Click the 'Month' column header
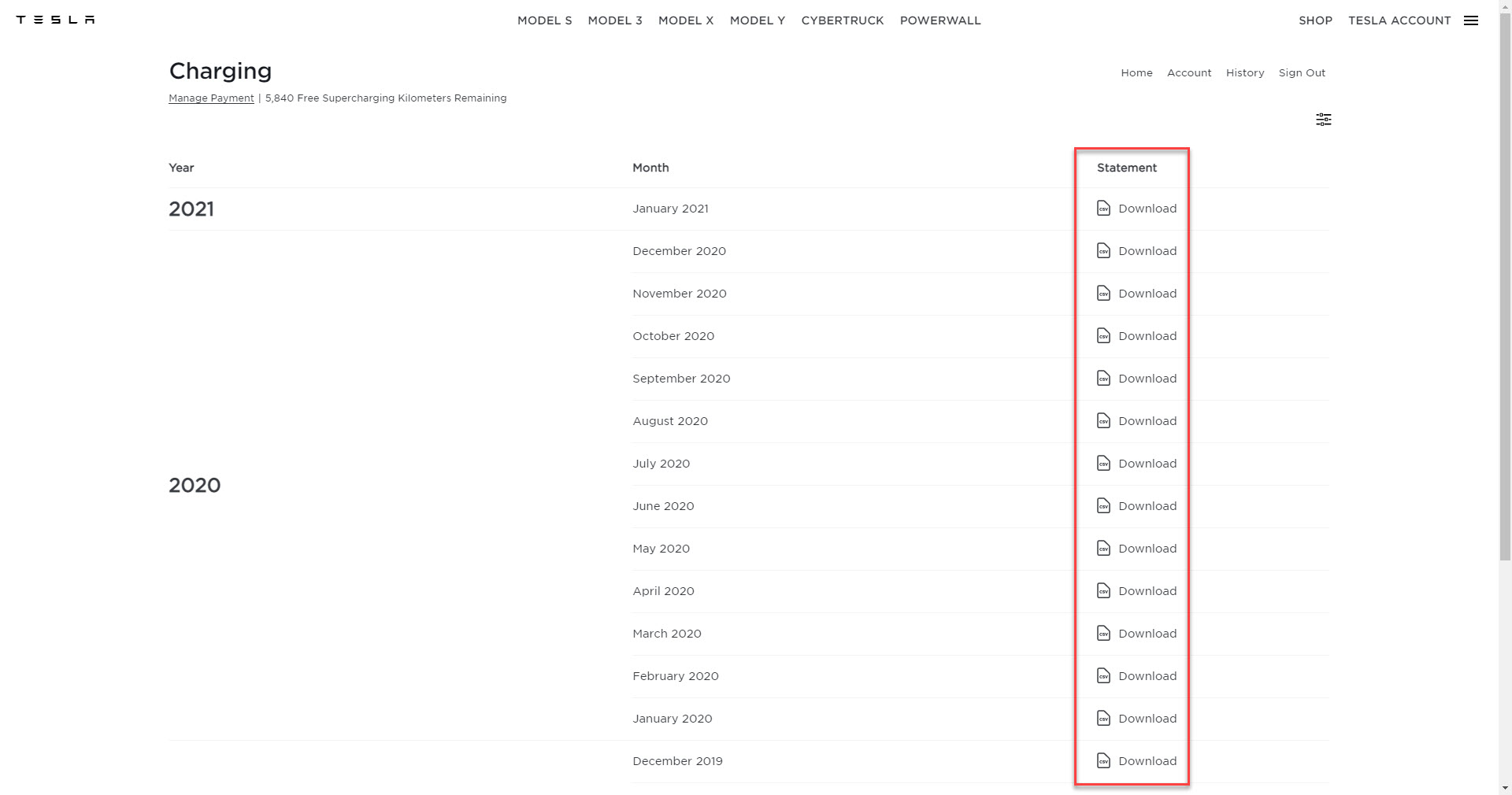Image resolution: width=1512 pixels, height=795 pixels. [650, 168]
